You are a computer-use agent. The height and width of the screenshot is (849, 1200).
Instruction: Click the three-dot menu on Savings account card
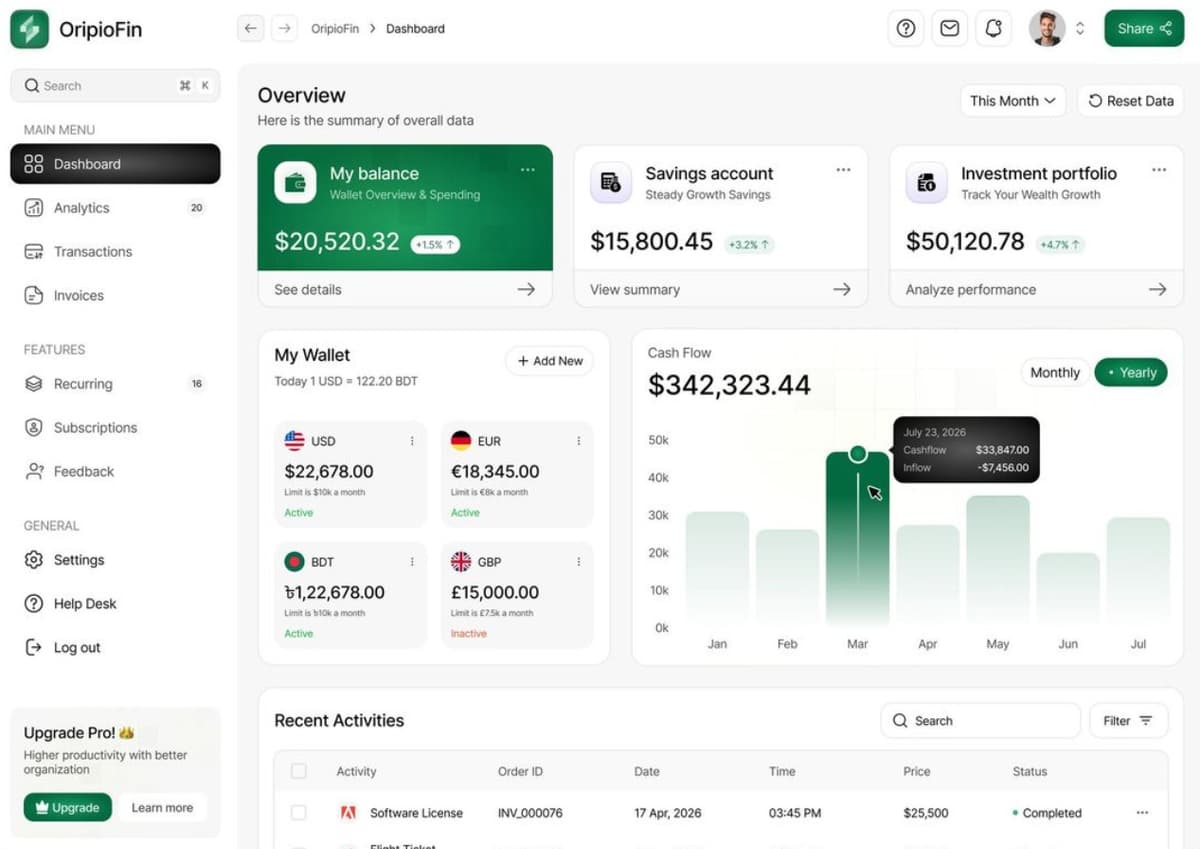point(843,170)
